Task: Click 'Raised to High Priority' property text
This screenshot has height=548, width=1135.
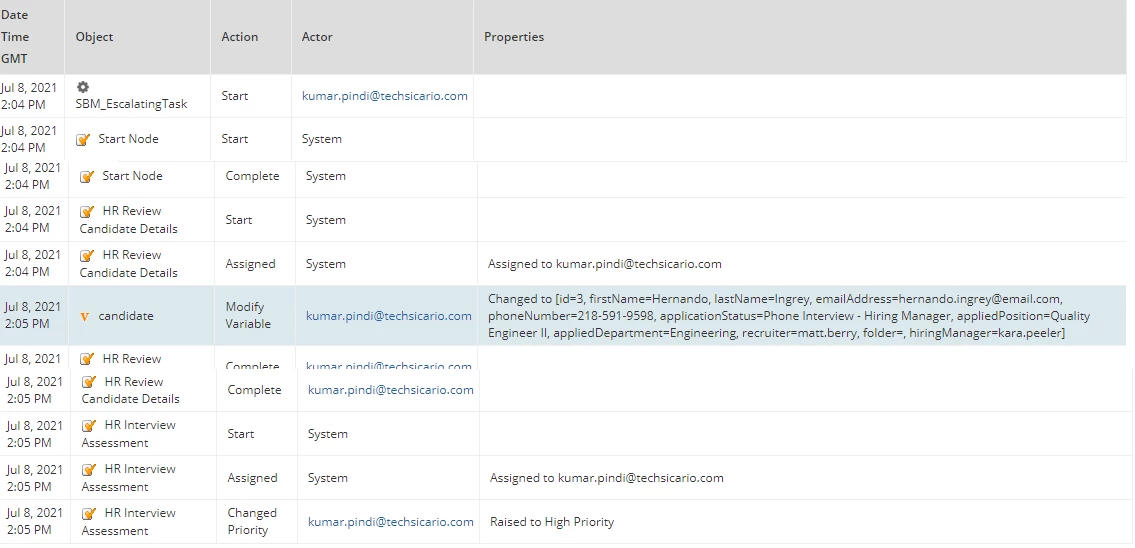Action: [x=552, y=522]
